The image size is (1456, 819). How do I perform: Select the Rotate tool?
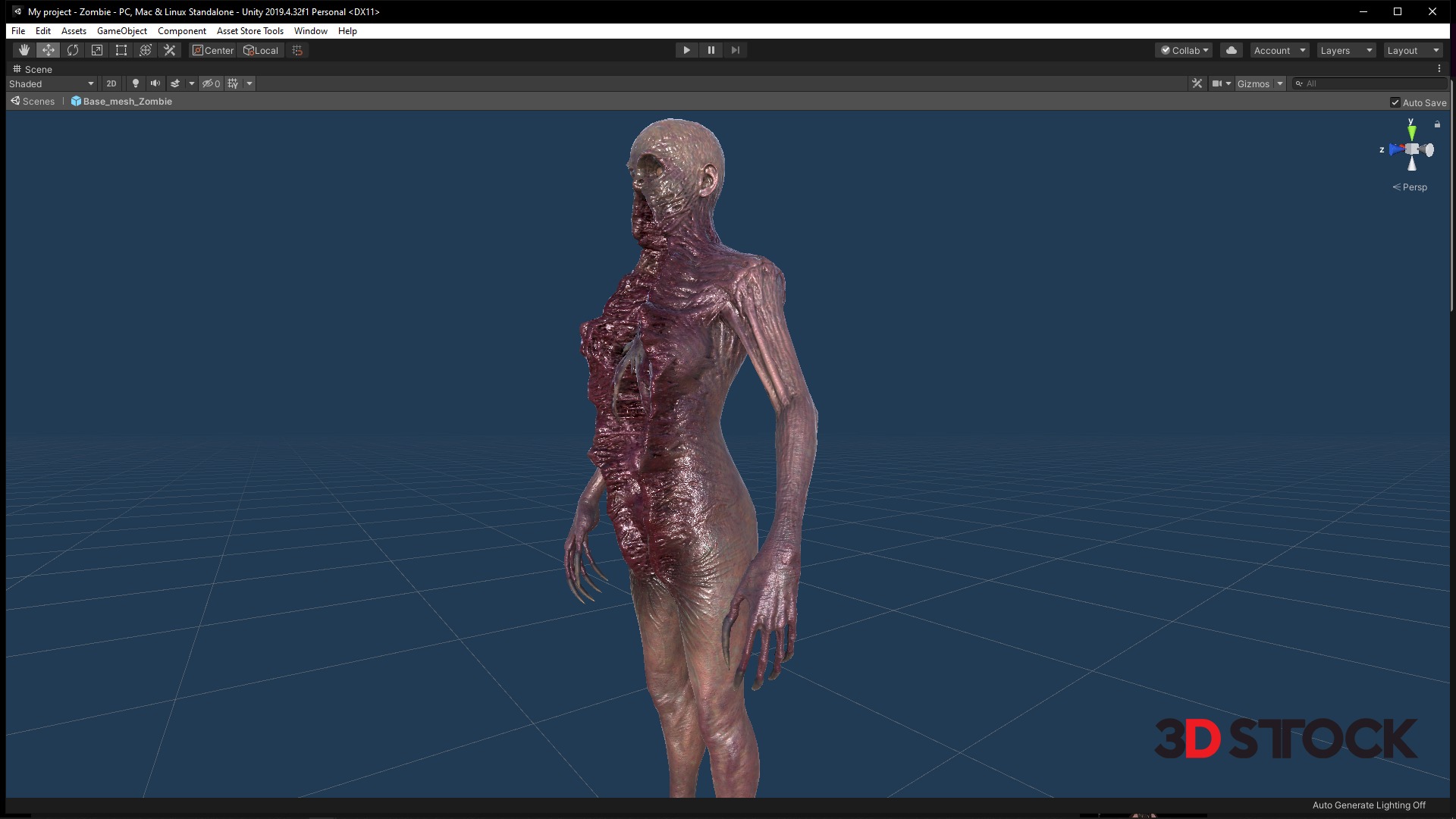pos(73,50)
